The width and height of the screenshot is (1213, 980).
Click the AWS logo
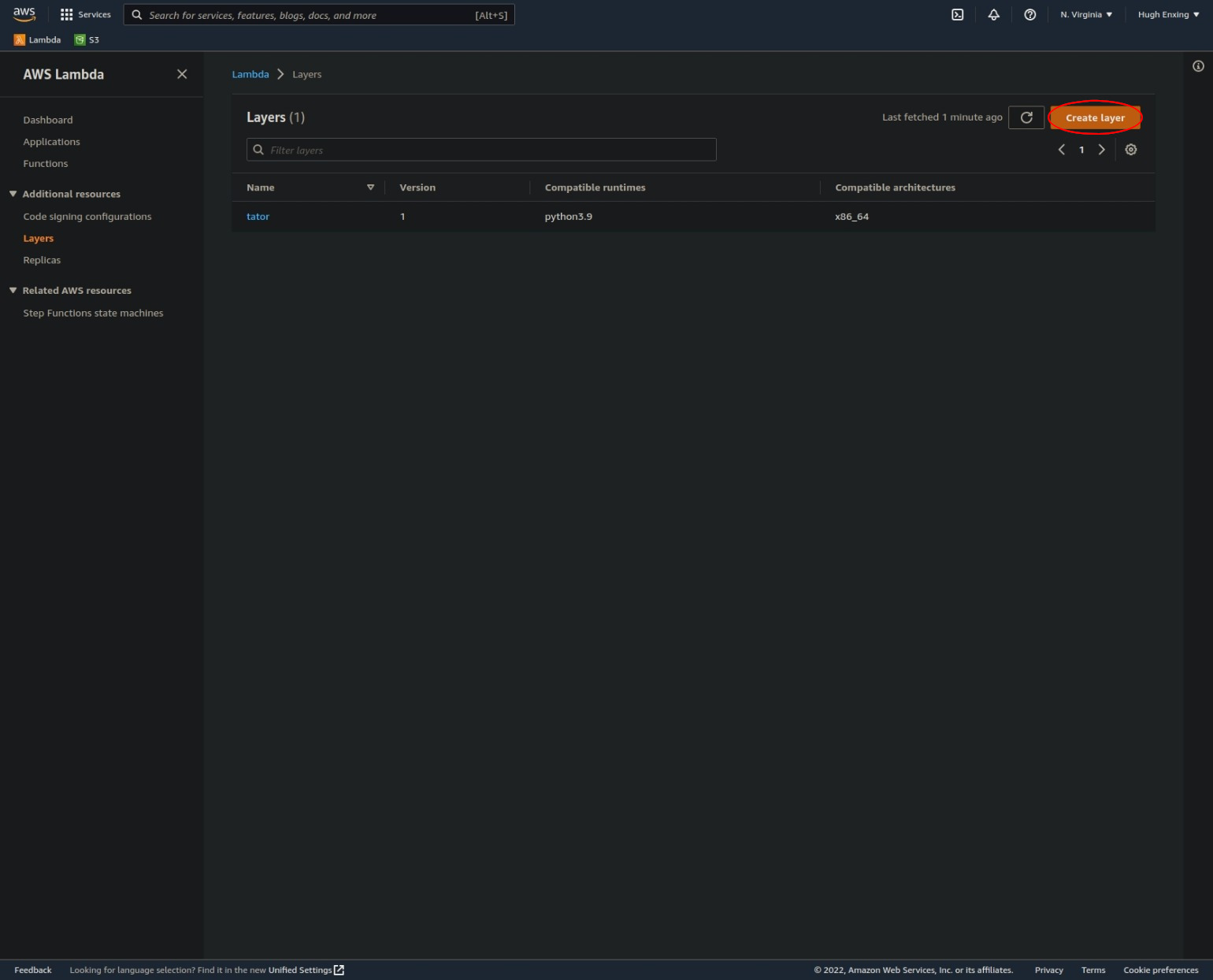24,13
